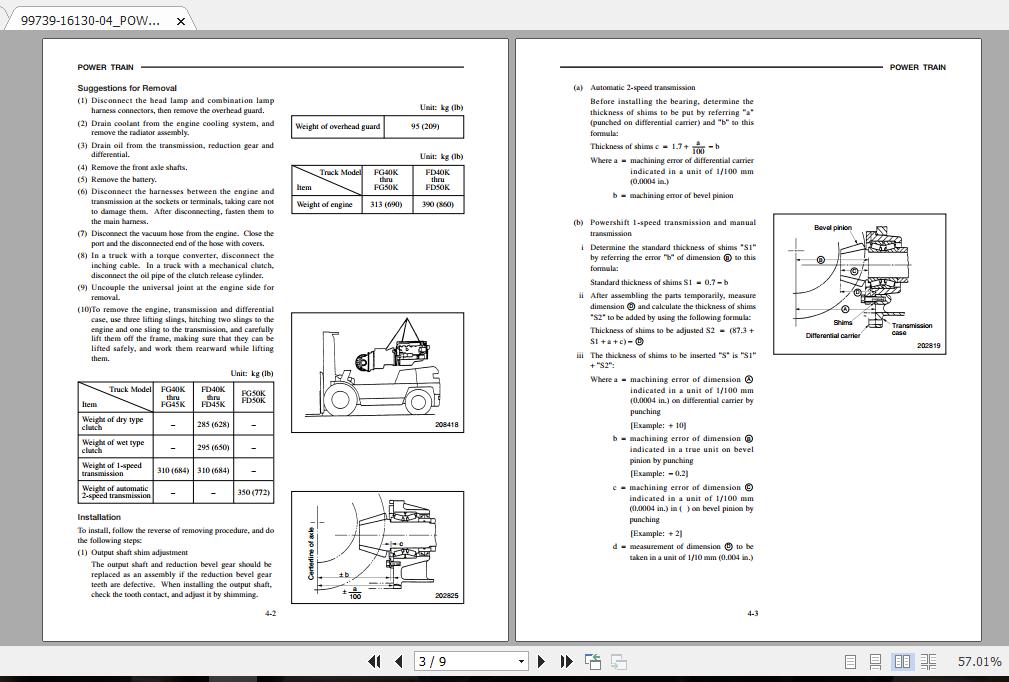Switch to single page view mode
The height and width of the screenshot is (682, 1009).
[x=851, y=661]
